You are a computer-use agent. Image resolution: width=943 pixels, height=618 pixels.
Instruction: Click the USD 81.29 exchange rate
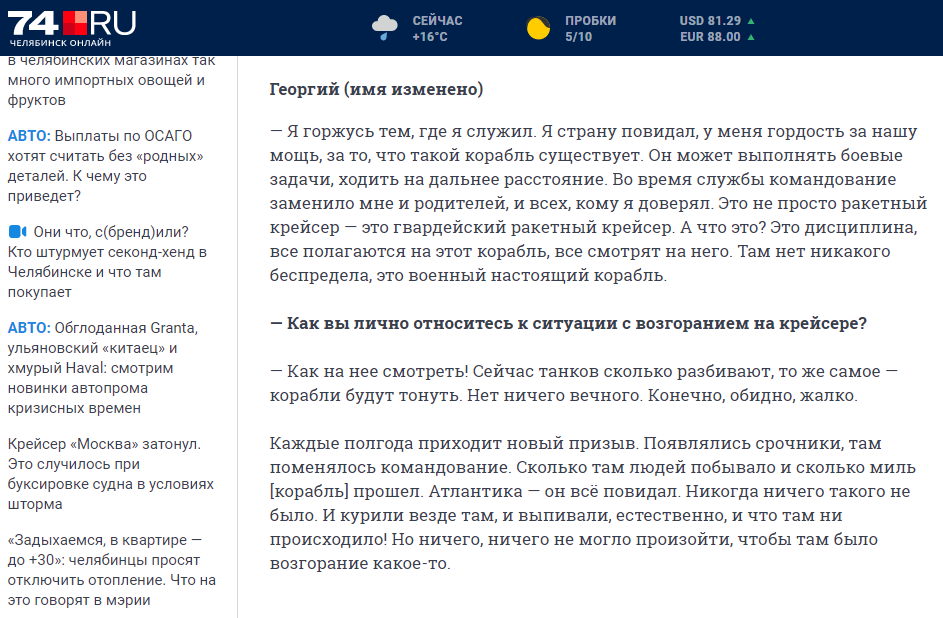[x=710, y=21]
